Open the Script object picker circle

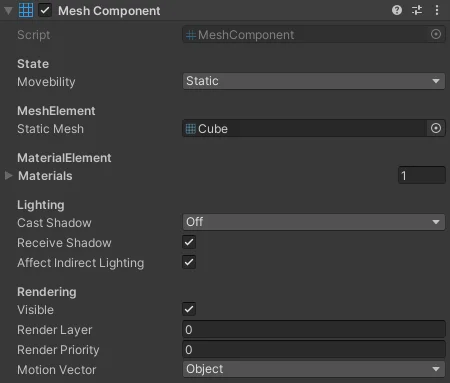(x=436, y=34)
